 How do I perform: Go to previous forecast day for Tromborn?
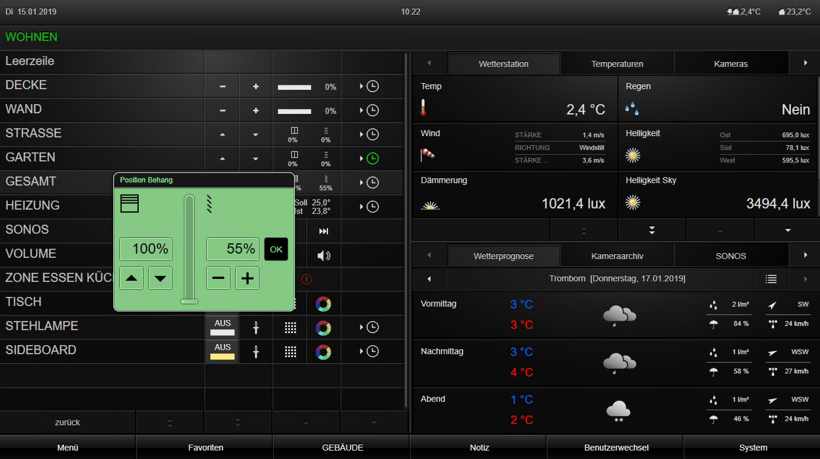click(x=429, y=280)
